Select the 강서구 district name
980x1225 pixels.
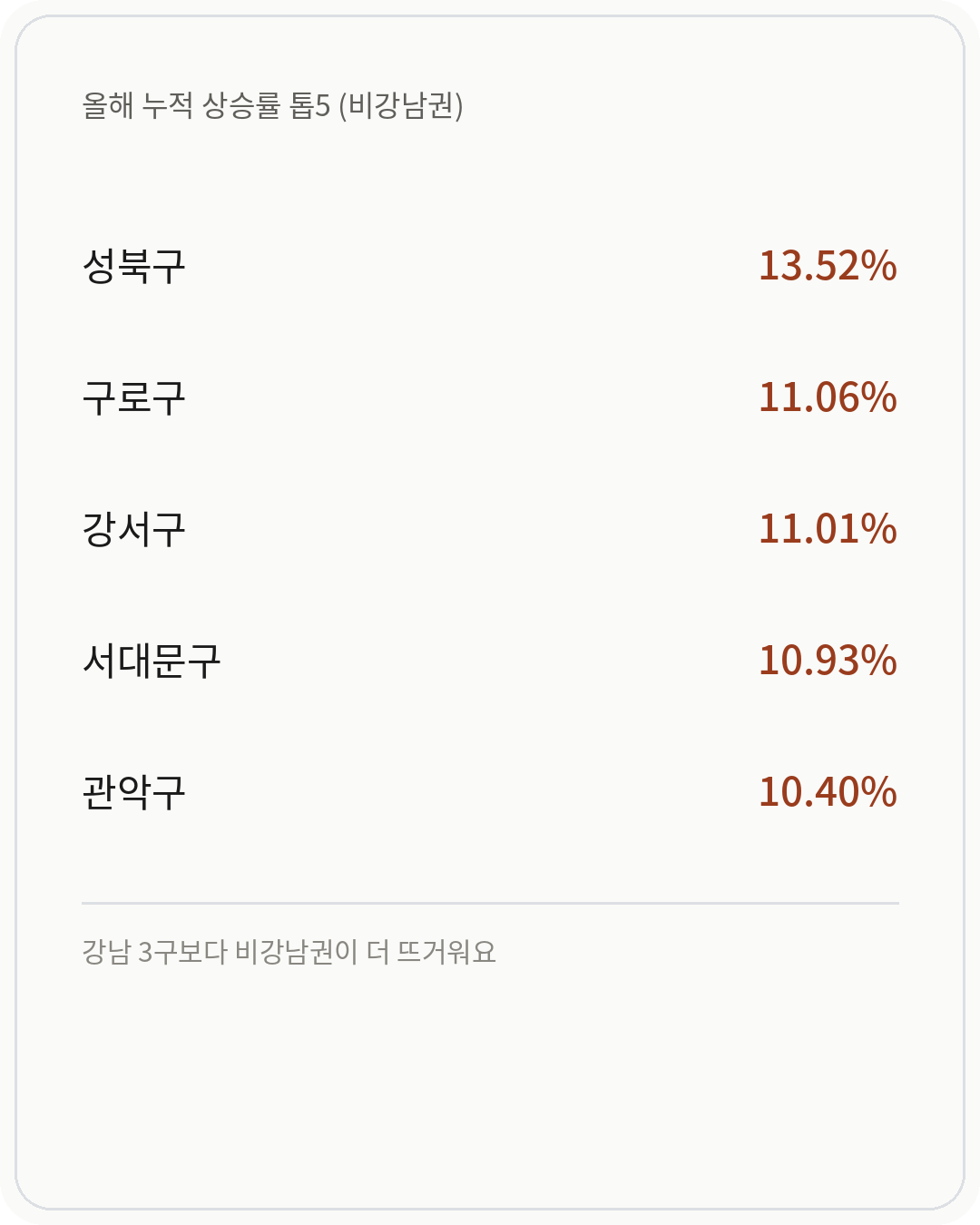coord(133,529)
